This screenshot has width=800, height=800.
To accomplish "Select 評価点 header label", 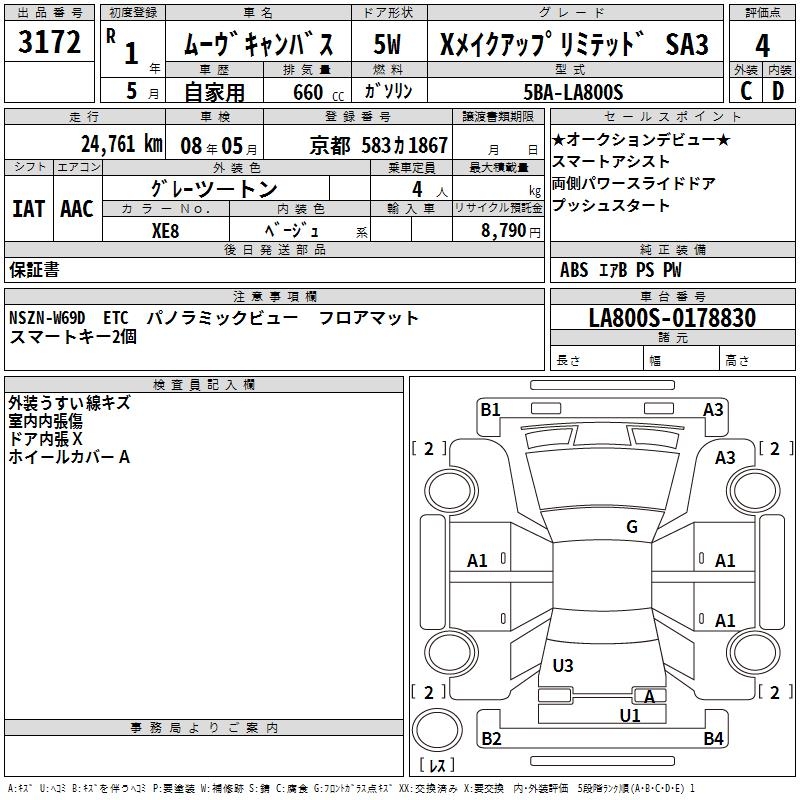I will click(x=762, y=13).
